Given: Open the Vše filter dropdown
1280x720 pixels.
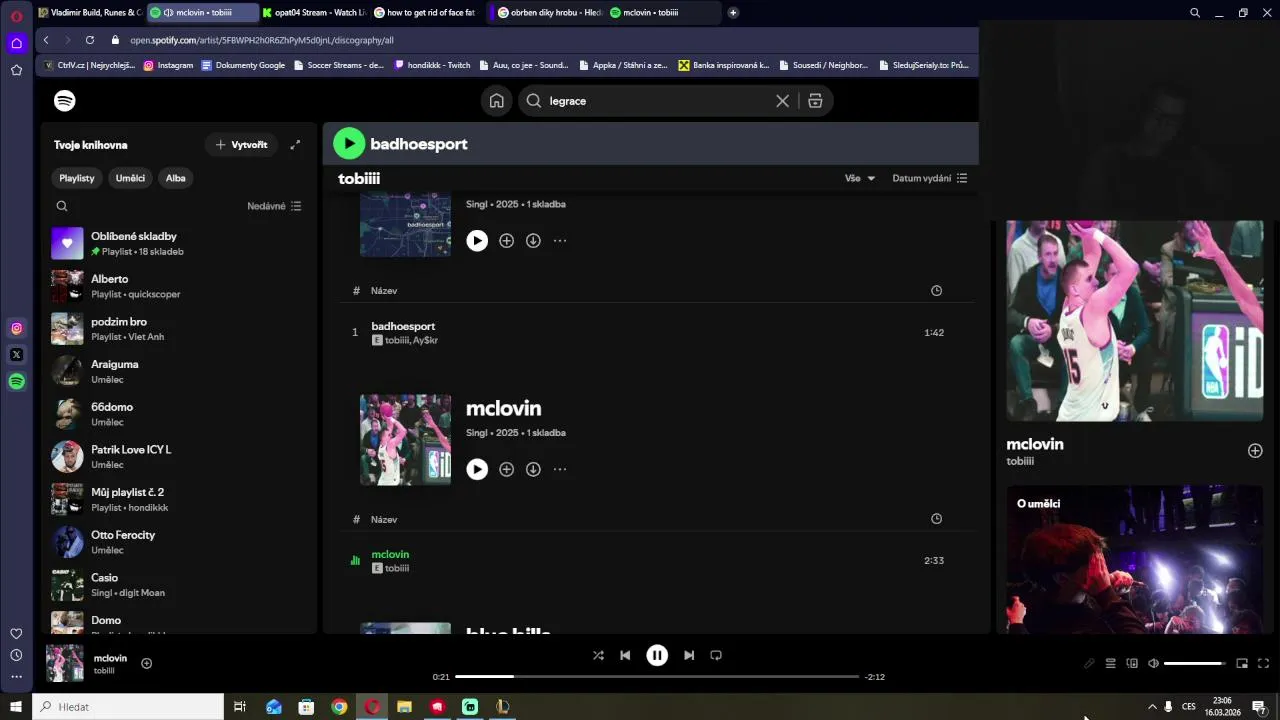Looking at the screenshot, I should click(x=860, y=178).
